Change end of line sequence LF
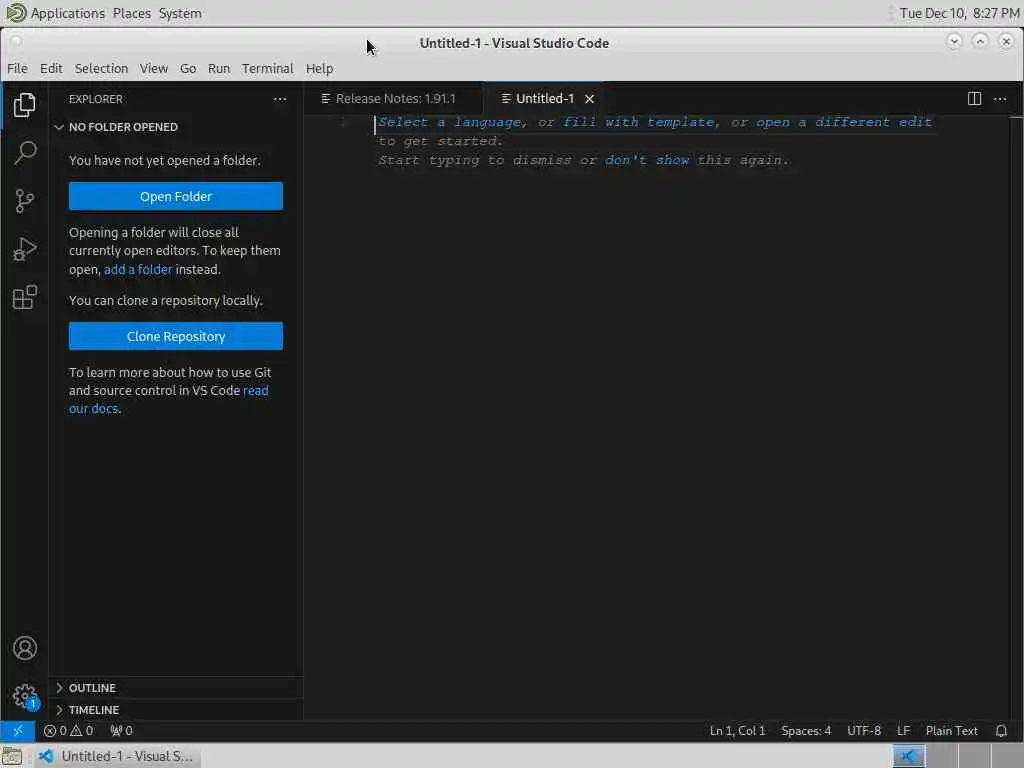The image size is (1024, 768). [903, 731]
